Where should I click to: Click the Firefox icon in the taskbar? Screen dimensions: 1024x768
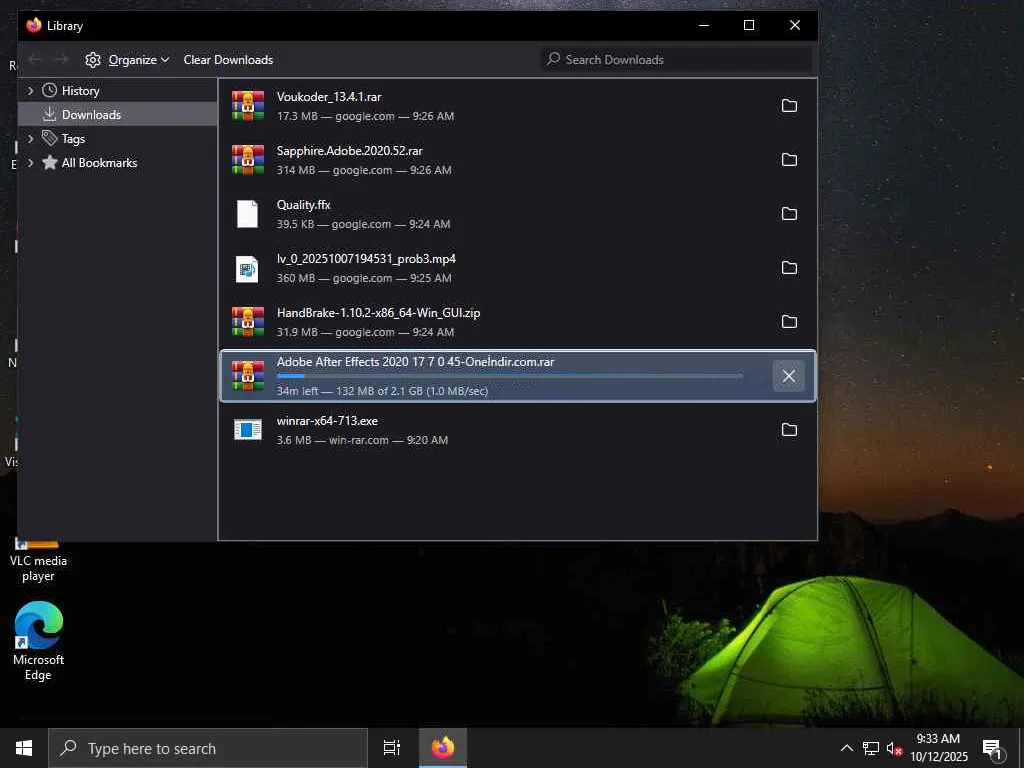point(443,748)
